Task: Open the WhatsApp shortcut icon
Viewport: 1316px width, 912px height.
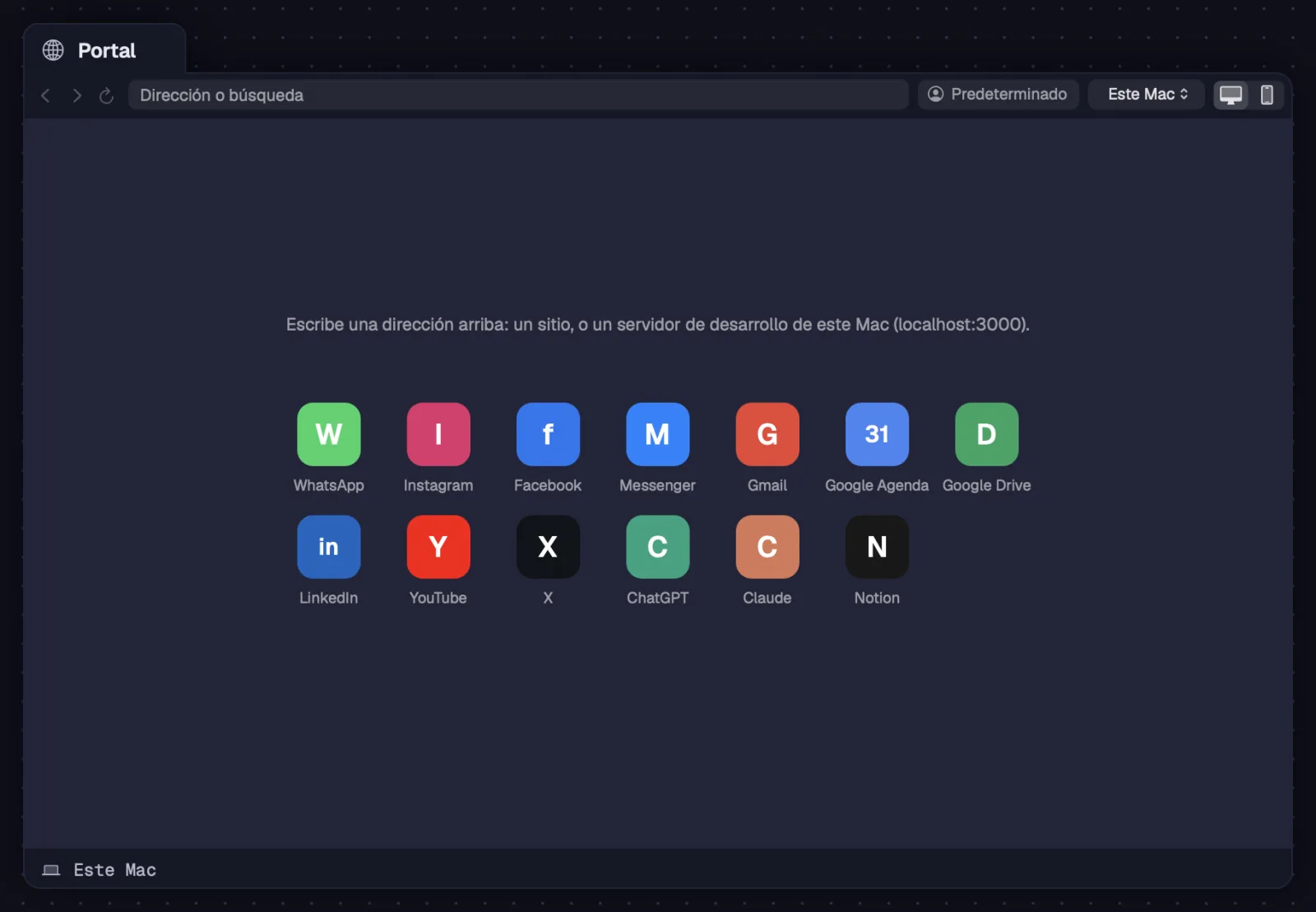Action: (328, 434)
